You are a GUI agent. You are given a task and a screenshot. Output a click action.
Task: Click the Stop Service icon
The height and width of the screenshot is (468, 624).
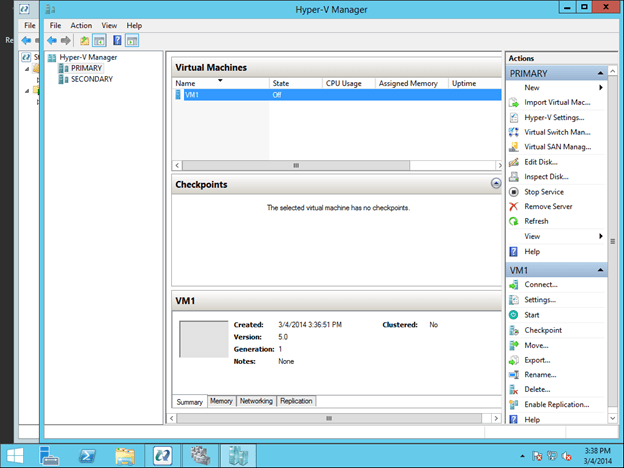514,192
